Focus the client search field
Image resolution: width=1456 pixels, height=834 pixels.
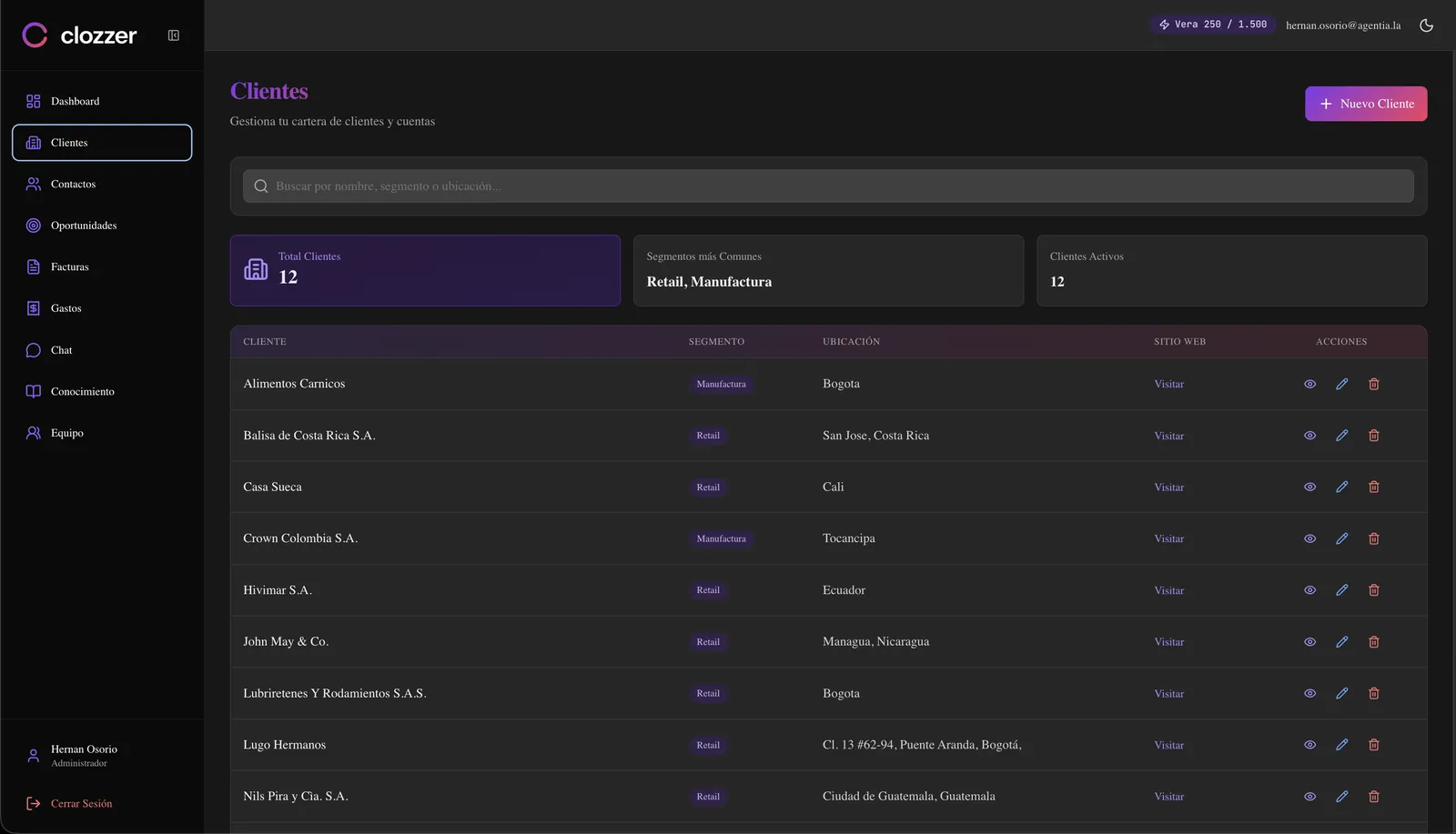point(828,186)
